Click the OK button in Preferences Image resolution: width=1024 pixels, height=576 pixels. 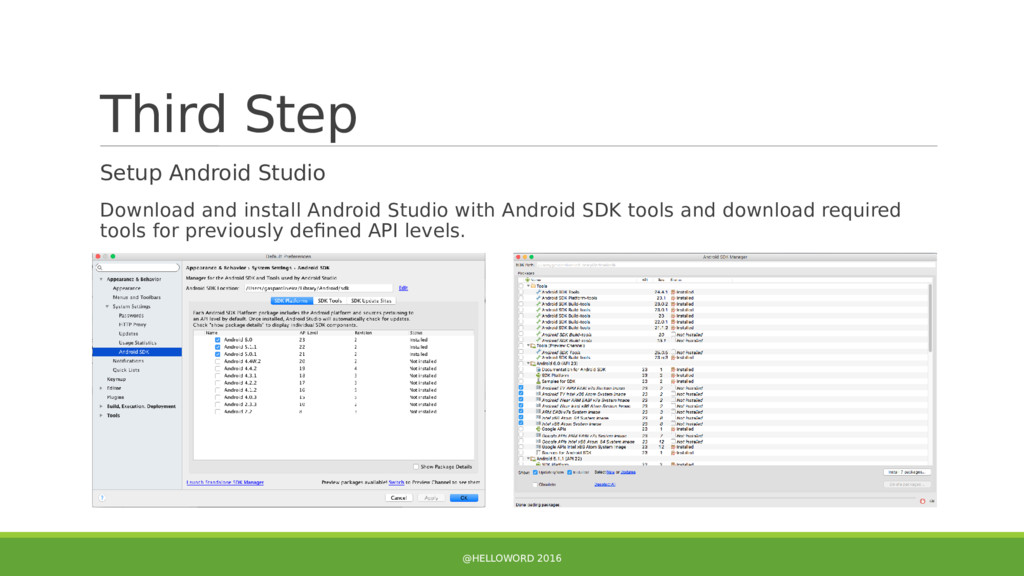[464, 498]
